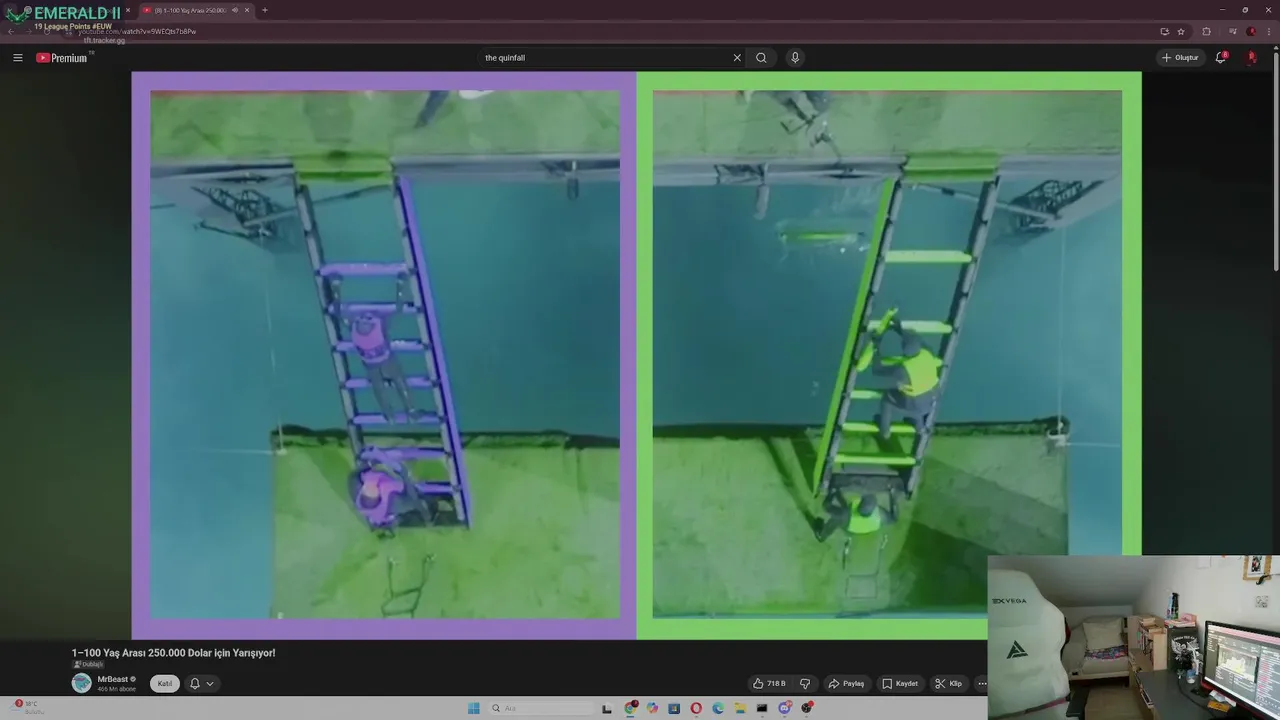Open the install/cast icon in address bar
1280x720 pixels.
[1164, 31]
